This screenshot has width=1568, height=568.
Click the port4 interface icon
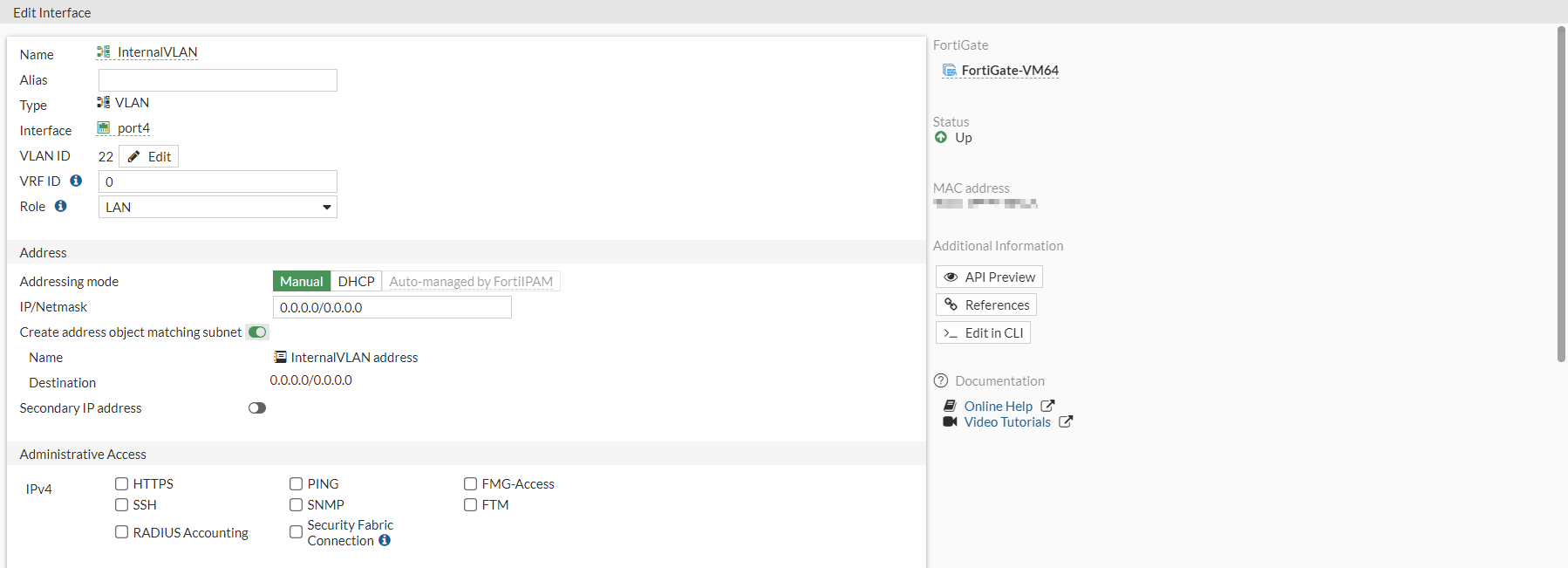pos(104,127)
